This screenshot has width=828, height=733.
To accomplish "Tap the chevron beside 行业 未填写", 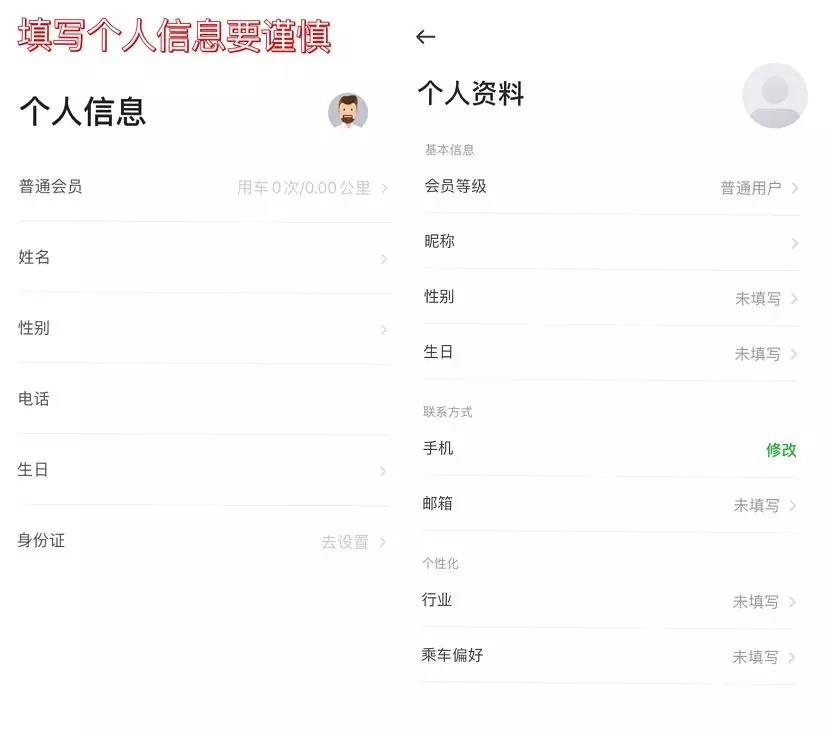I will click(x=792, y=602).
